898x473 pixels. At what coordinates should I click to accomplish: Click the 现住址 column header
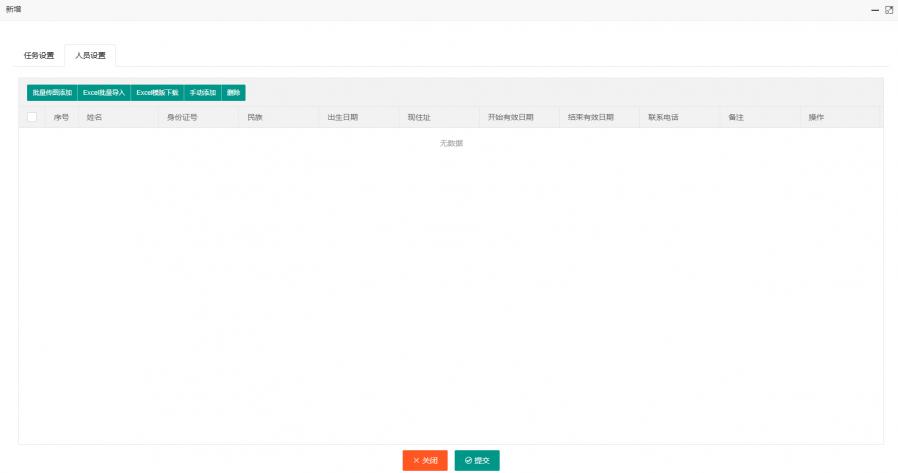click(419, 117)
